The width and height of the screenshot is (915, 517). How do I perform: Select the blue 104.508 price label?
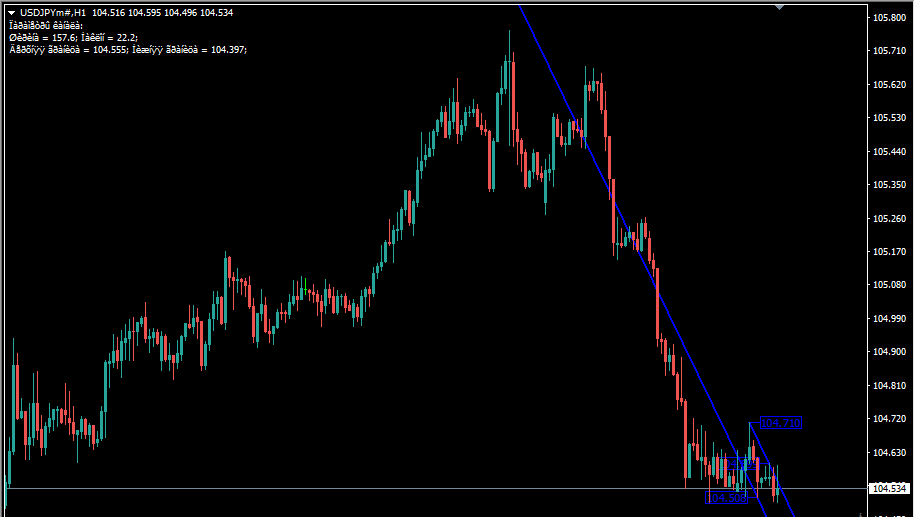point(727,497)
